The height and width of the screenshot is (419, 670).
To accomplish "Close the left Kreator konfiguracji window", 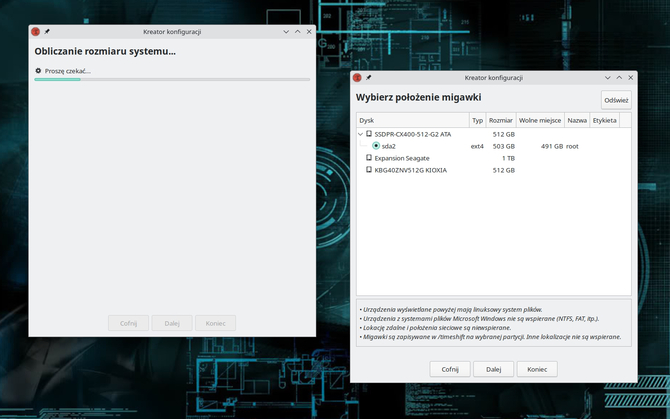I will [x=309, y=32].
